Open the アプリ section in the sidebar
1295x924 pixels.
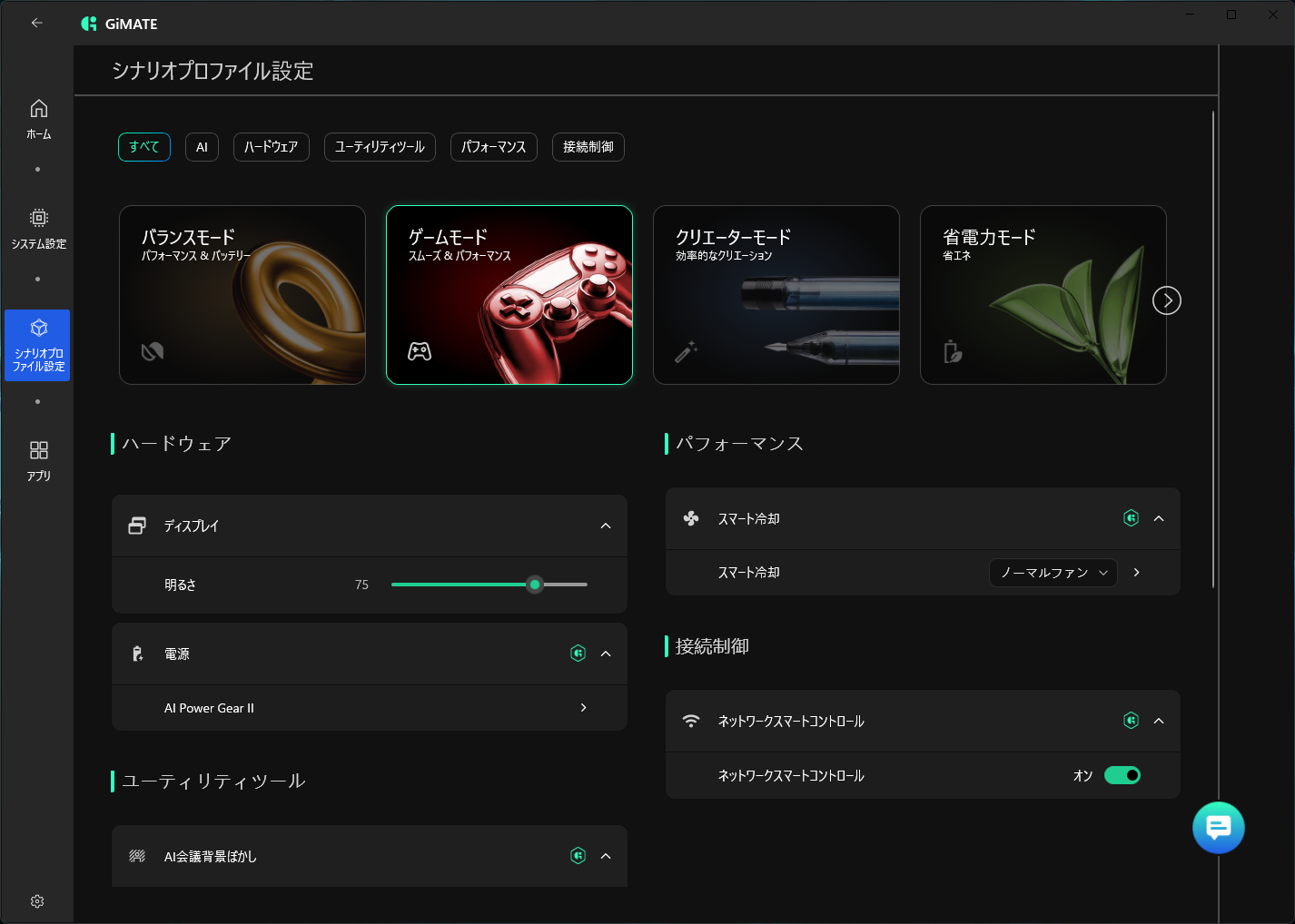[38, 461]
